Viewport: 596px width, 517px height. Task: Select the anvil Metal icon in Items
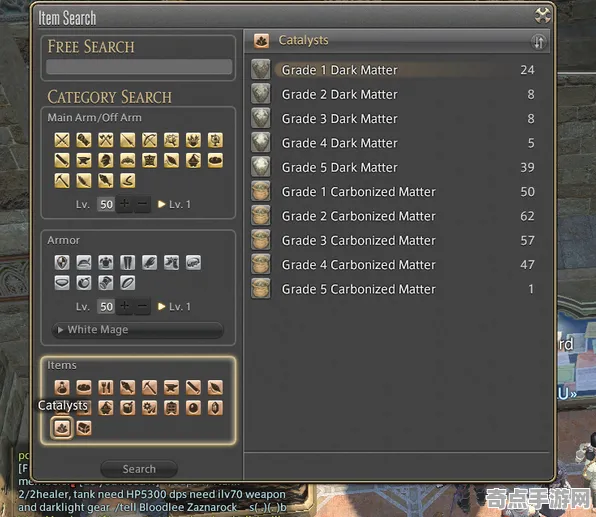(171, 387)
